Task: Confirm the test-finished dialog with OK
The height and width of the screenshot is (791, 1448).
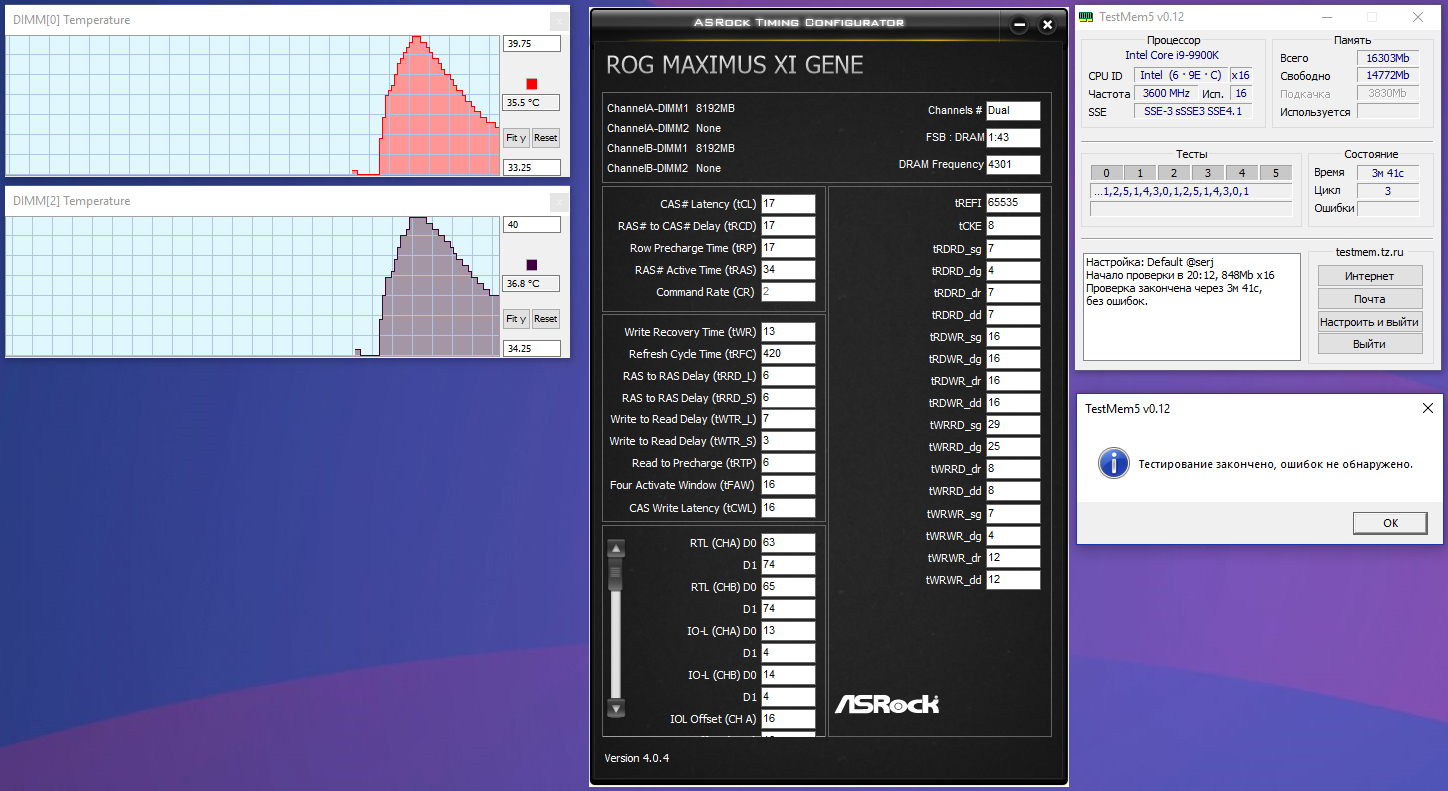Action: pyautogui.click(x=1389, y=523)
